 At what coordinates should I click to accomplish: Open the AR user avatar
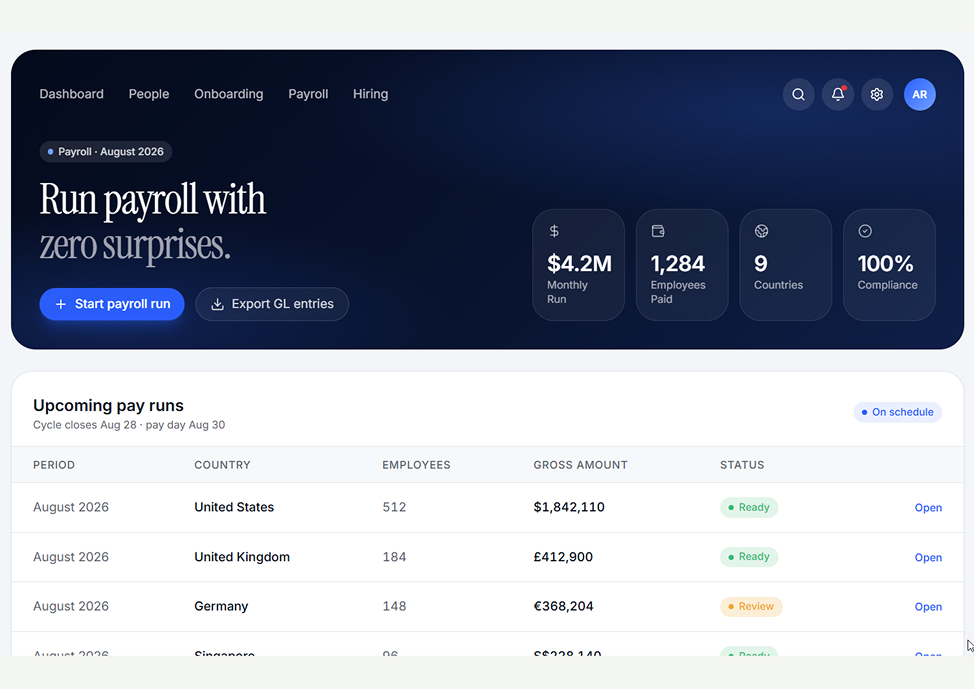click(919, 94)
